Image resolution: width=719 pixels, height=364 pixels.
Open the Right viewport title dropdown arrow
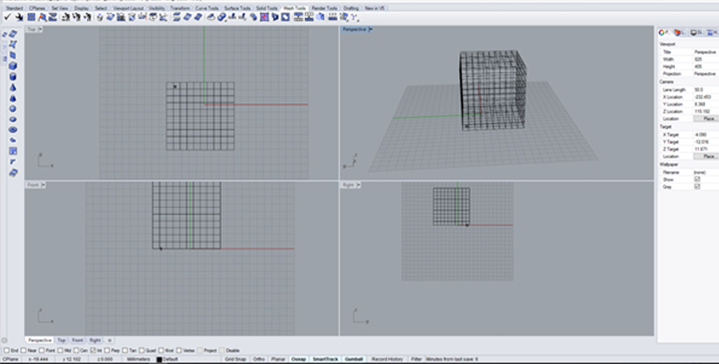click(x=359, y=185)
